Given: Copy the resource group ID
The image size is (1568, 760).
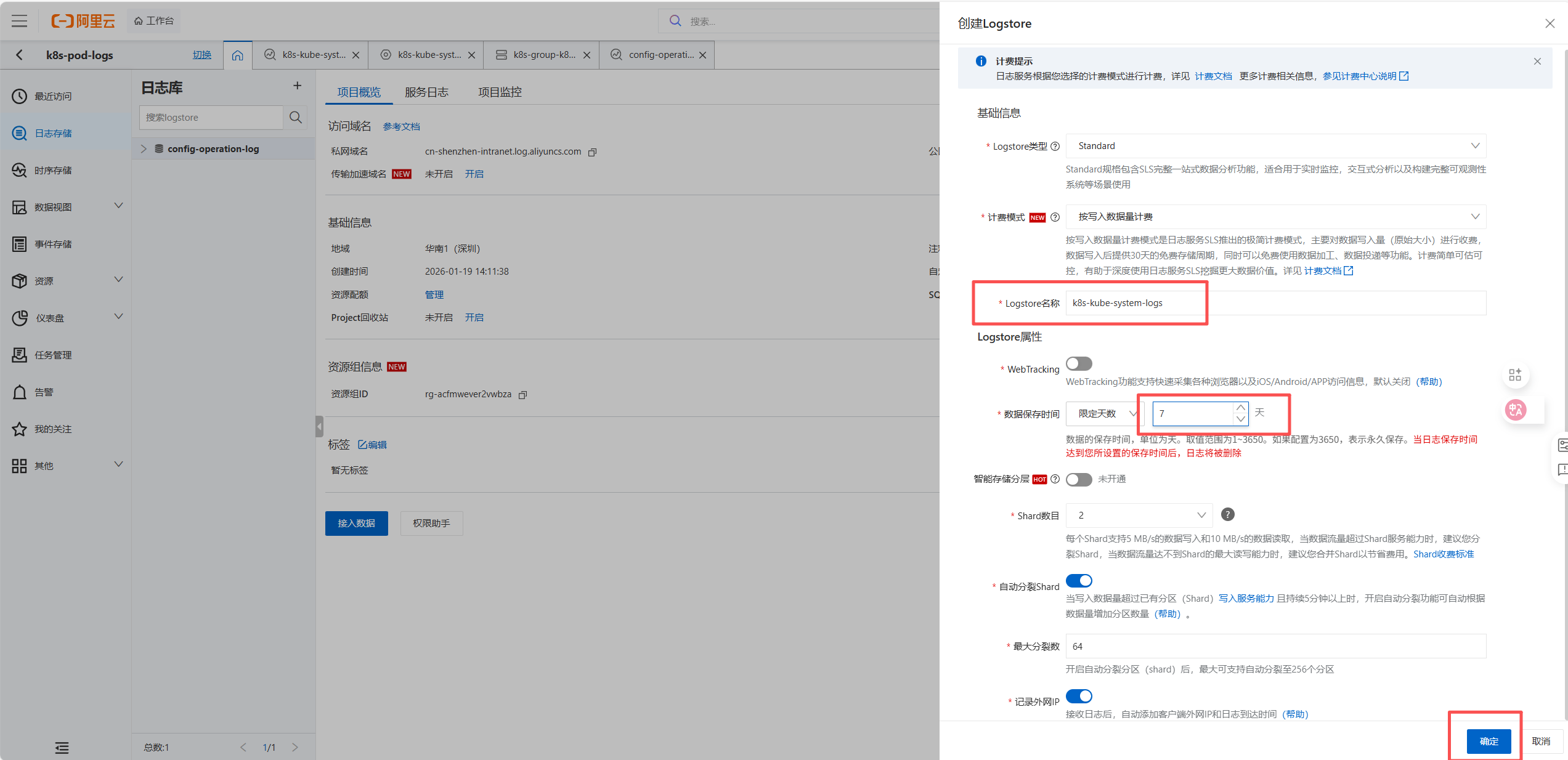Looking at the screenshot, I should tap(523, 395).
